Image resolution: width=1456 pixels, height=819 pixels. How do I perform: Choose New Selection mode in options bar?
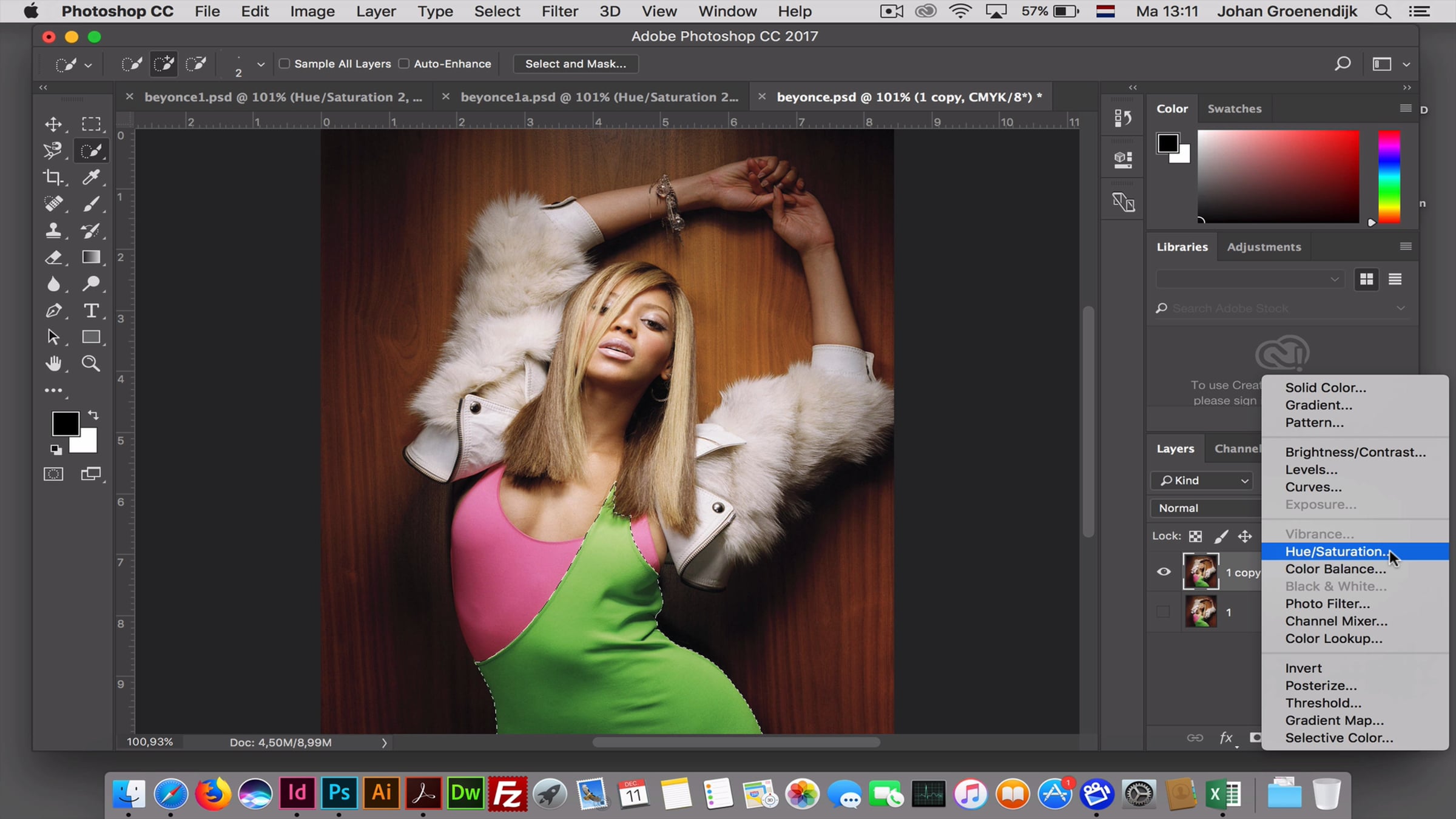tap(132, 64)
